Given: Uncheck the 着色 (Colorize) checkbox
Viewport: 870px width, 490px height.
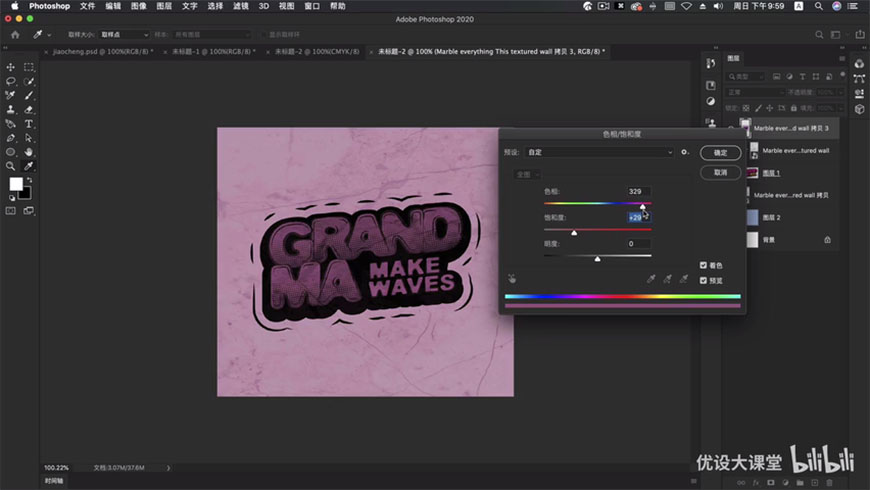Looking at the screenshot, I should point(704,266).
